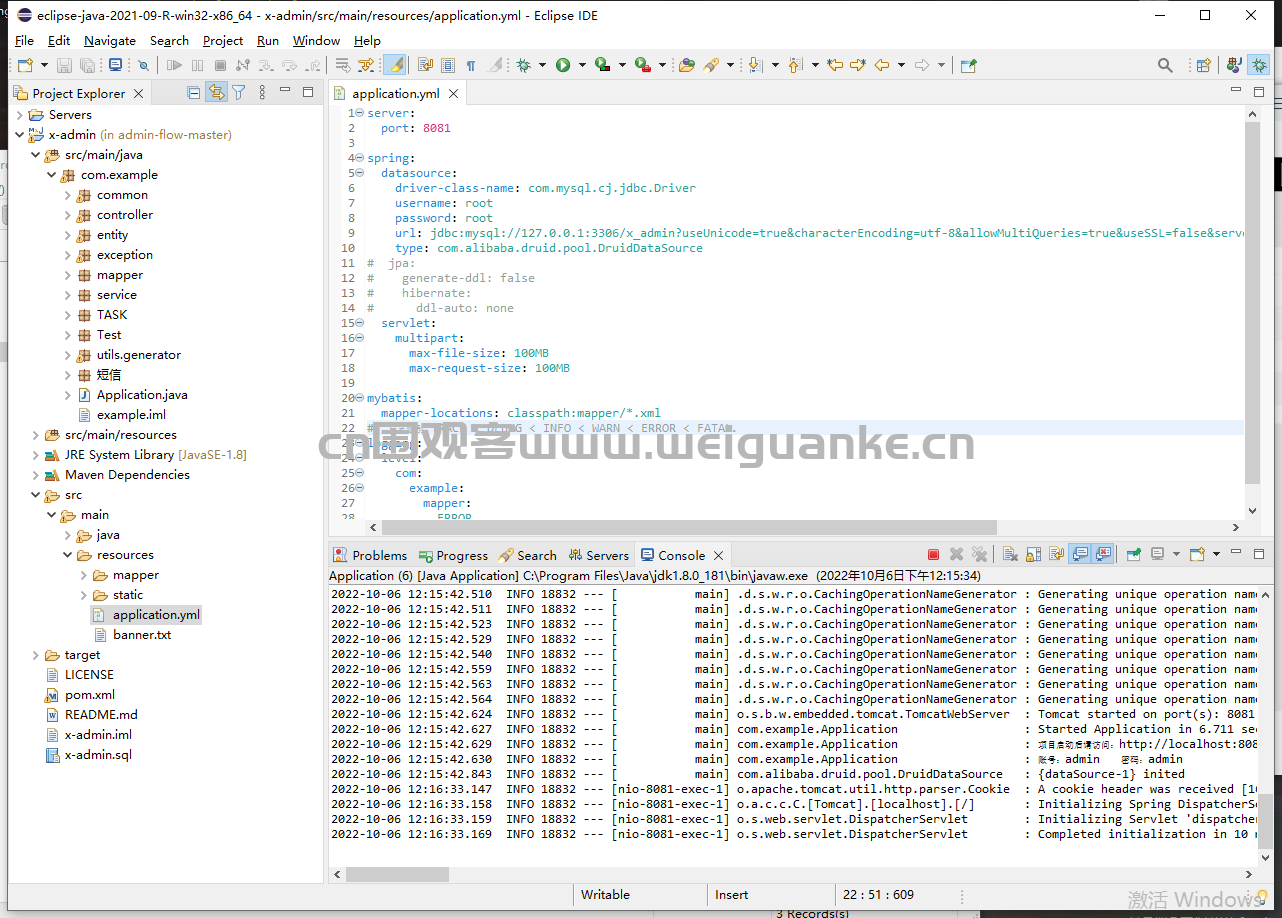The height and width of the screenshot is (918, 1282).
Task: Open the Project menu
Action: tap(223, 41)
